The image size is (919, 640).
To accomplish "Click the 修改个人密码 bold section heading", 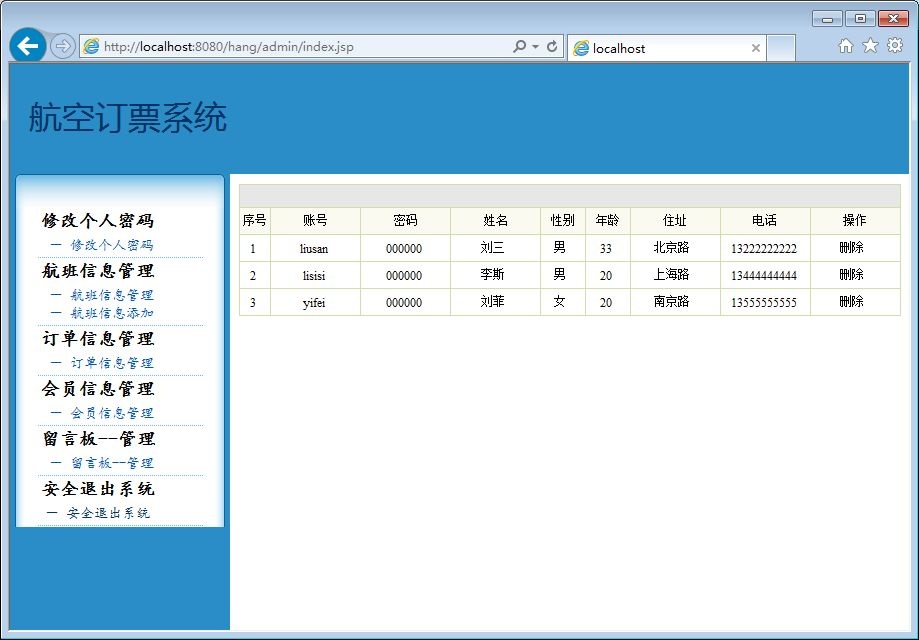I will pyautogui.click(x=98, y=220).
